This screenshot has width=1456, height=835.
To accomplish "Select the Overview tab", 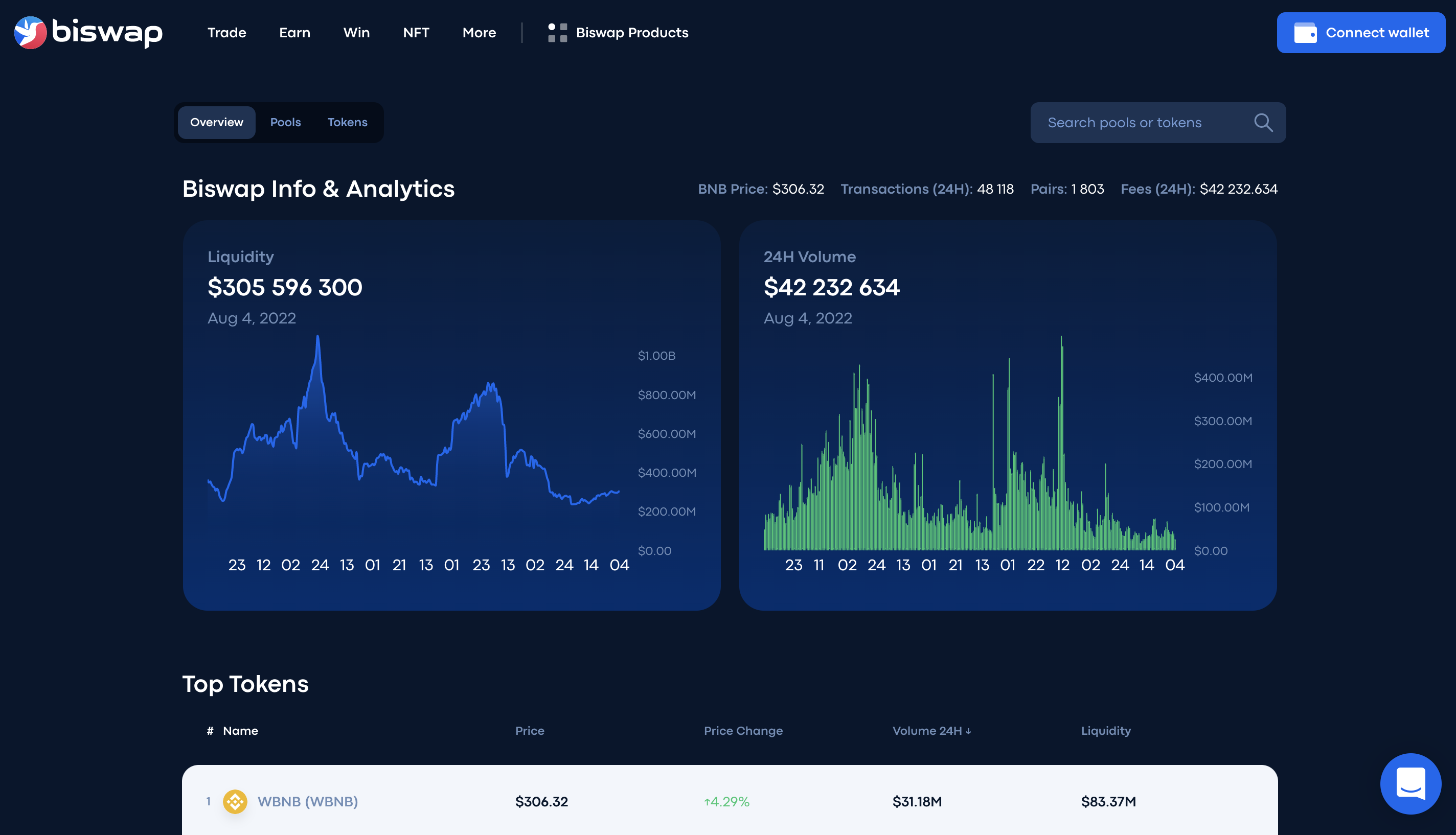I will click(216, 122).
